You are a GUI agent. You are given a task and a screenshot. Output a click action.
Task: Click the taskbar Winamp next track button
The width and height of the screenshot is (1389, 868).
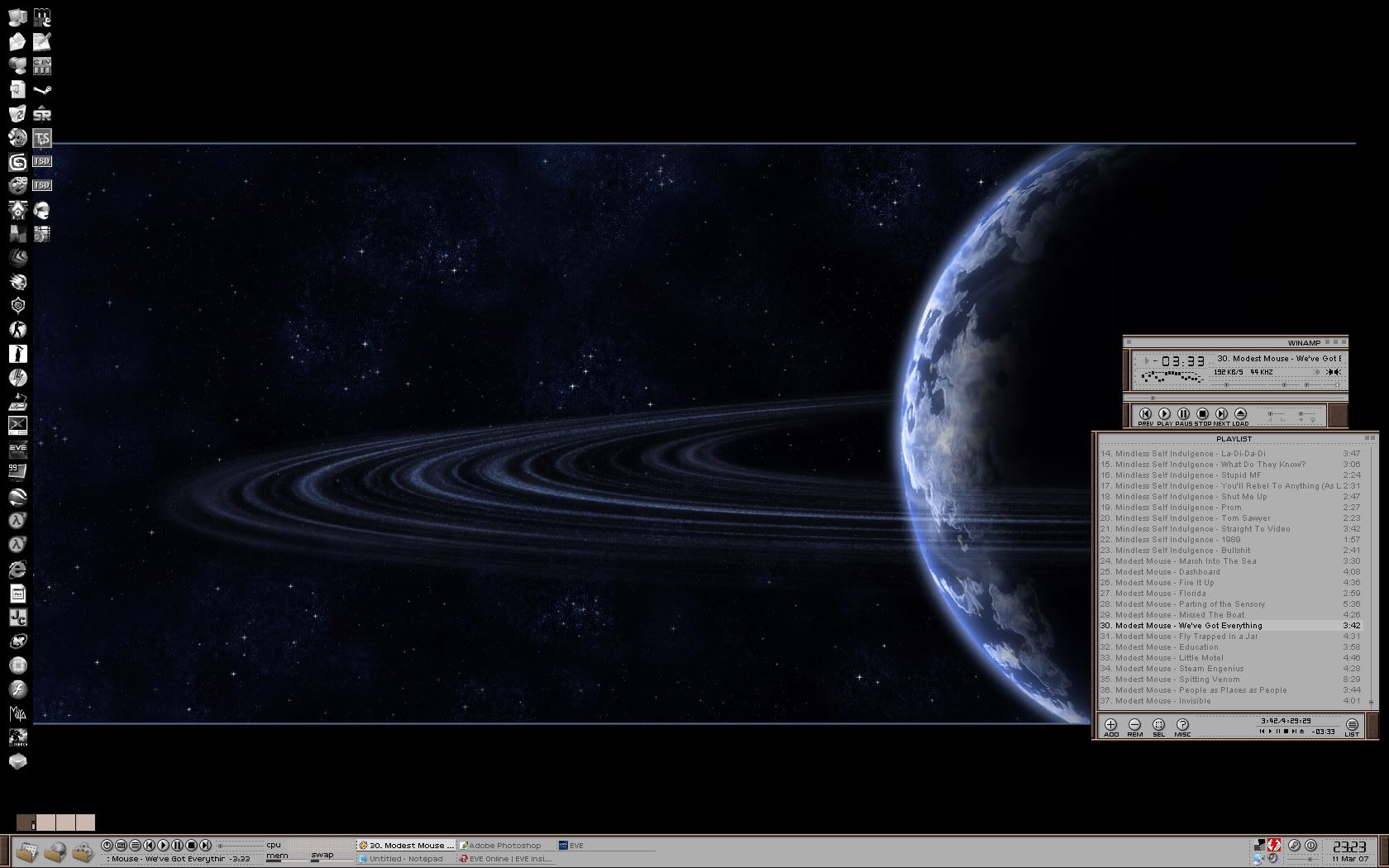pyautogui.click(x=205, y=845)
